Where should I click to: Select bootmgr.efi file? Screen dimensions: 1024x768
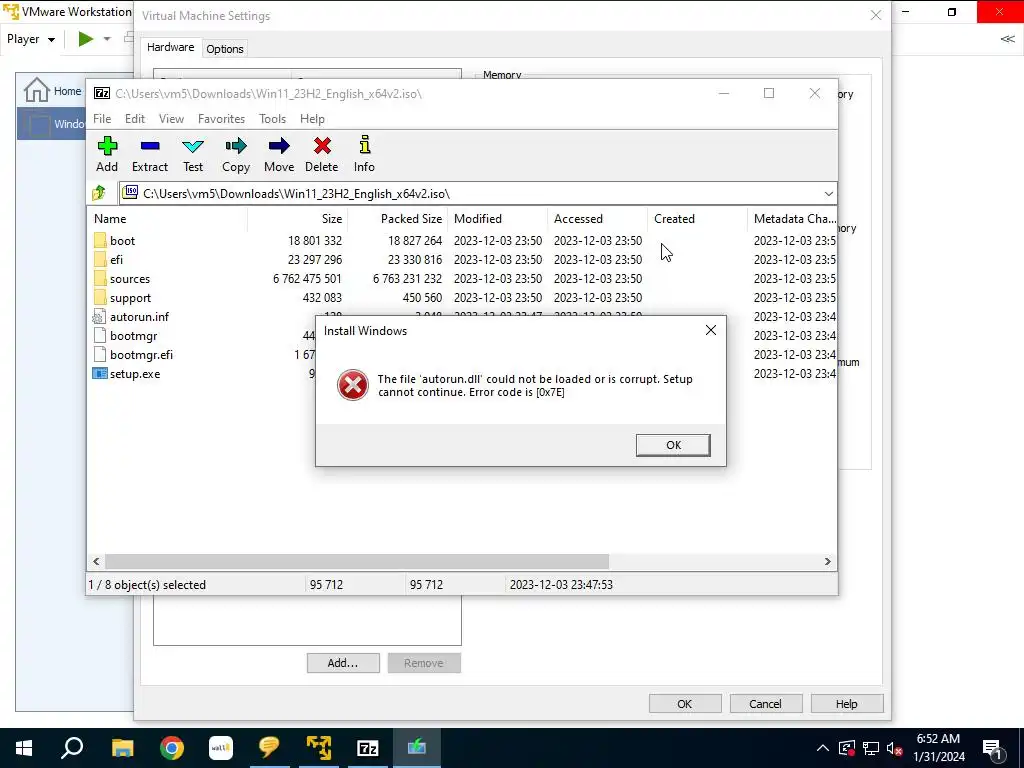tap(141, 355)
